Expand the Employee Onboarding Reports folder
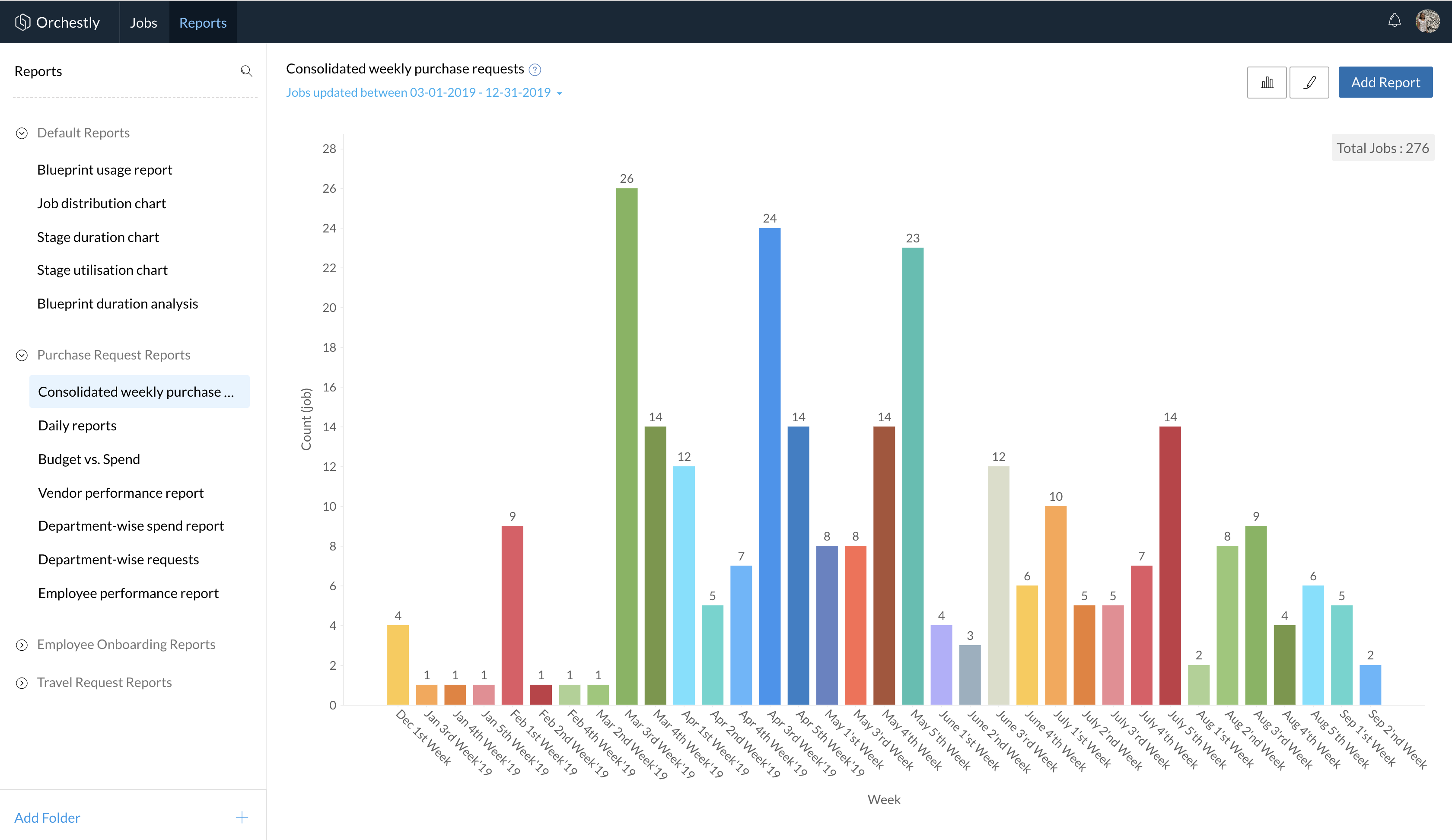 point(22,645)
